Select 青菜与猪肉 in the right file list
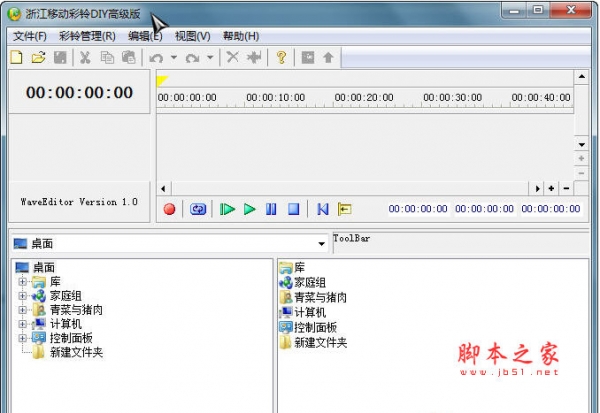The width and height of the screenshot is (600, 413). (x=320, y=297)
